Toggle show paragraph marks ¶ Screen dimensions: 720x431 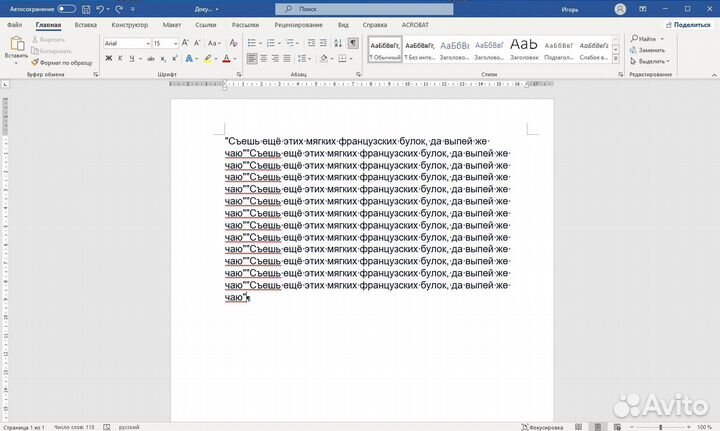pos(353,43)
